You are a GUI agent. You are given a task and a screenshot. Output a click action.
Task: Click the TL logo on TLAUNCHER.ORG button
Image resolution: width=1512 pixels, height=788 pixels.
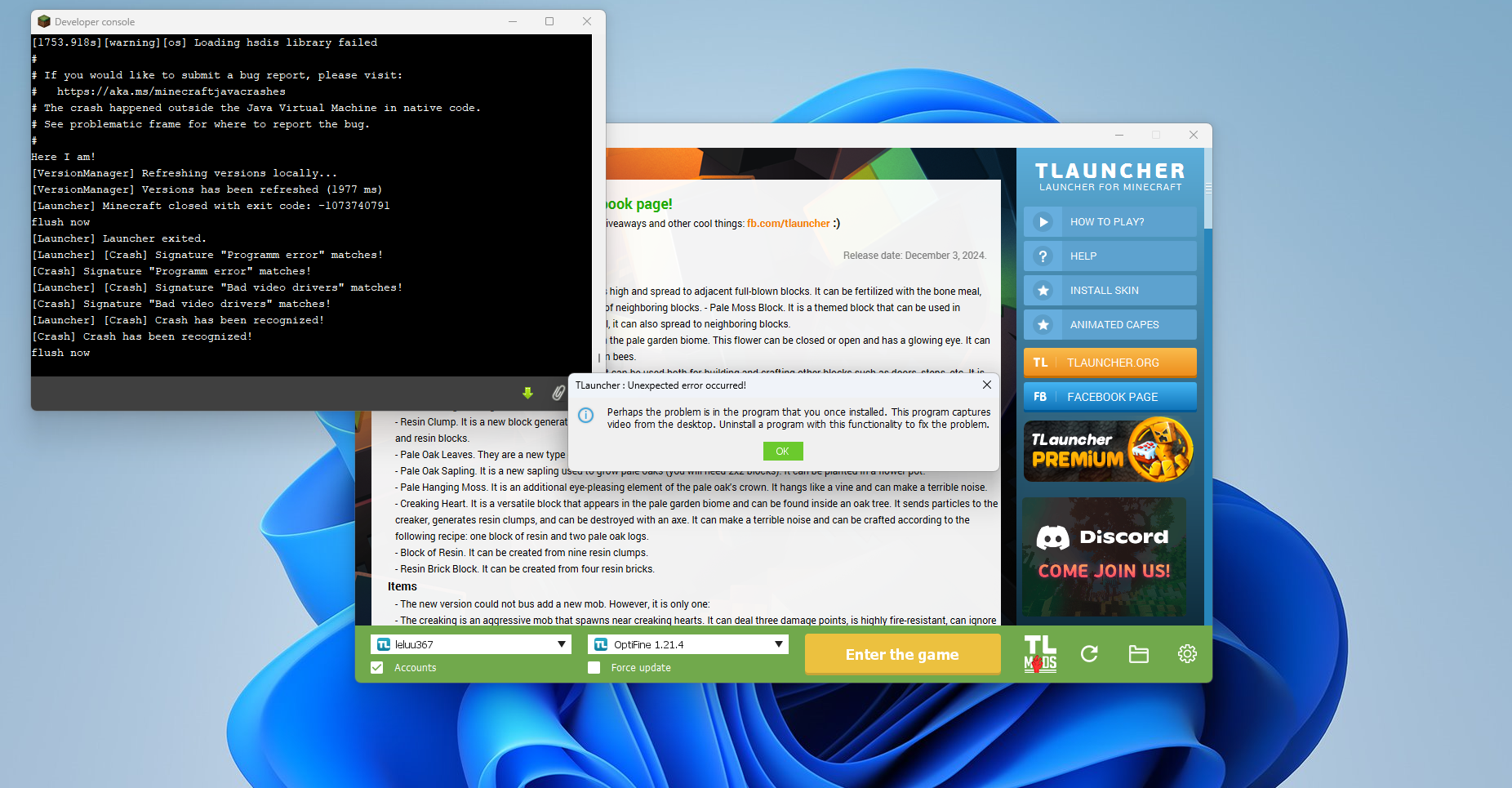click(1040, 363)
